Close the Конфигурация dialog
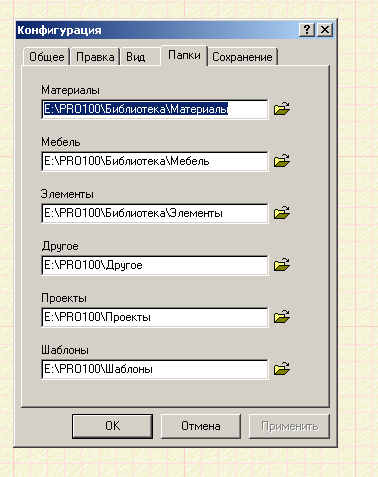This screenshot has height=477, width=378. click(x=325, y=30)
